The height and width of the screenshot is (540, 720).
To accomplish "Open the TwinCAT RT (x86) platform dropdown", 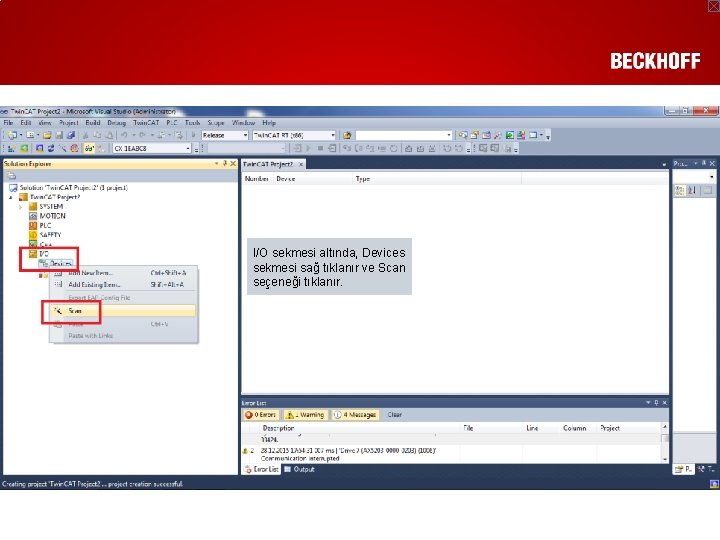I will pos(333,135).
